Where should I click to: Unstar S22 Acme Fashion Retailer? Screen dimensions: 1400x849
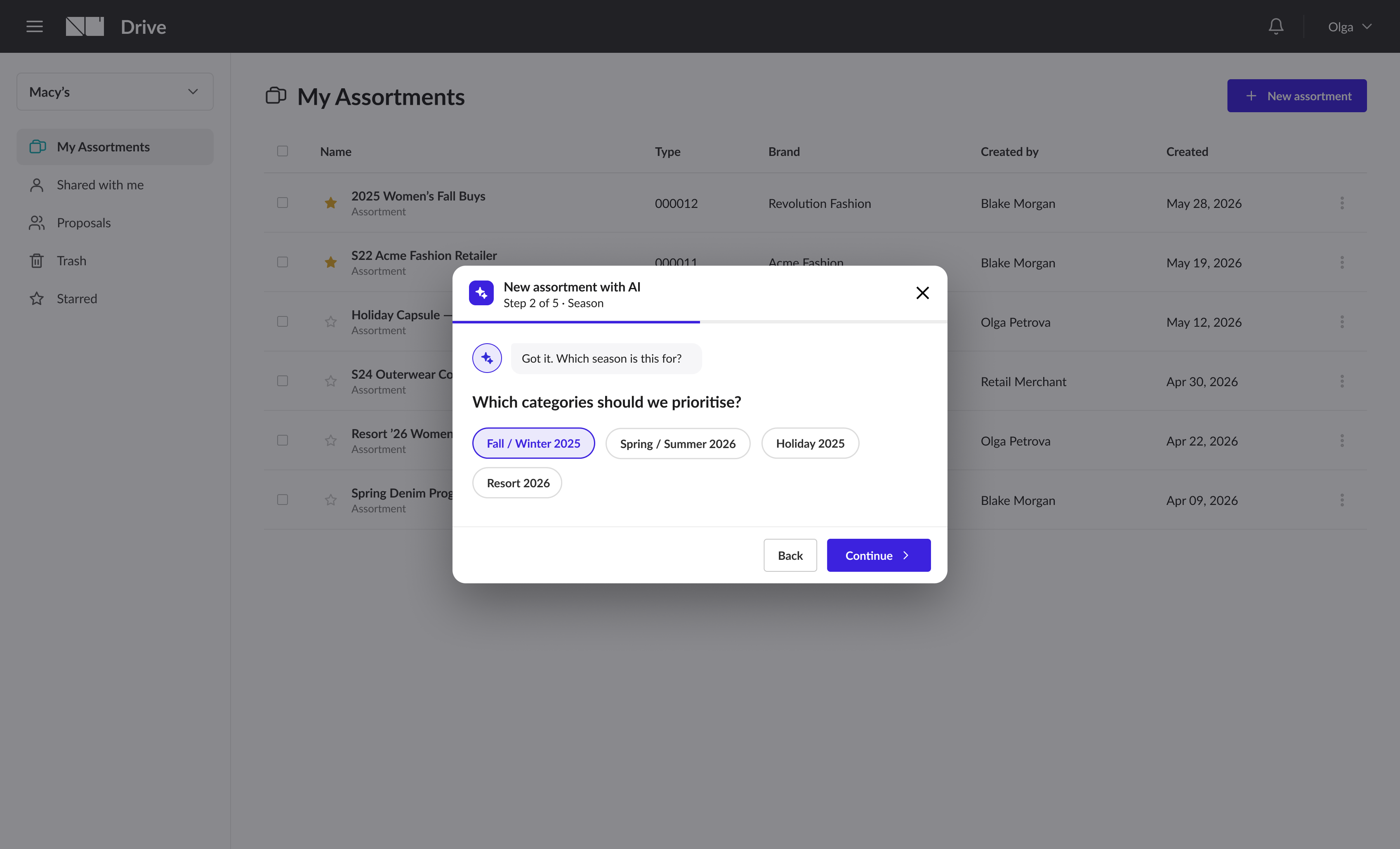pyautogui.click(x=331, y=262)
